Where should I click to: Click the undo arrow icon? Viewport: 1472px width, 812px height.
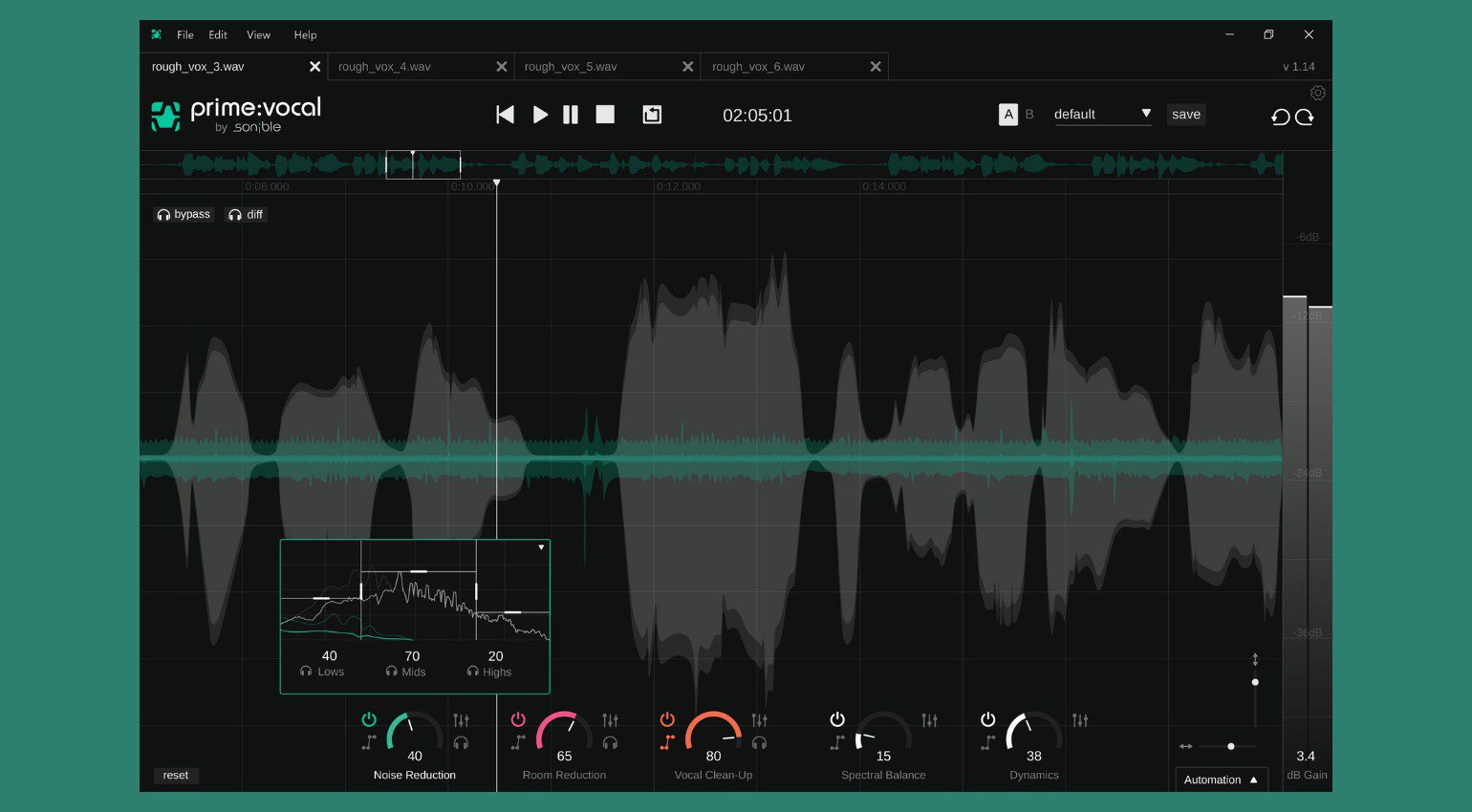tap(1280, 117)
